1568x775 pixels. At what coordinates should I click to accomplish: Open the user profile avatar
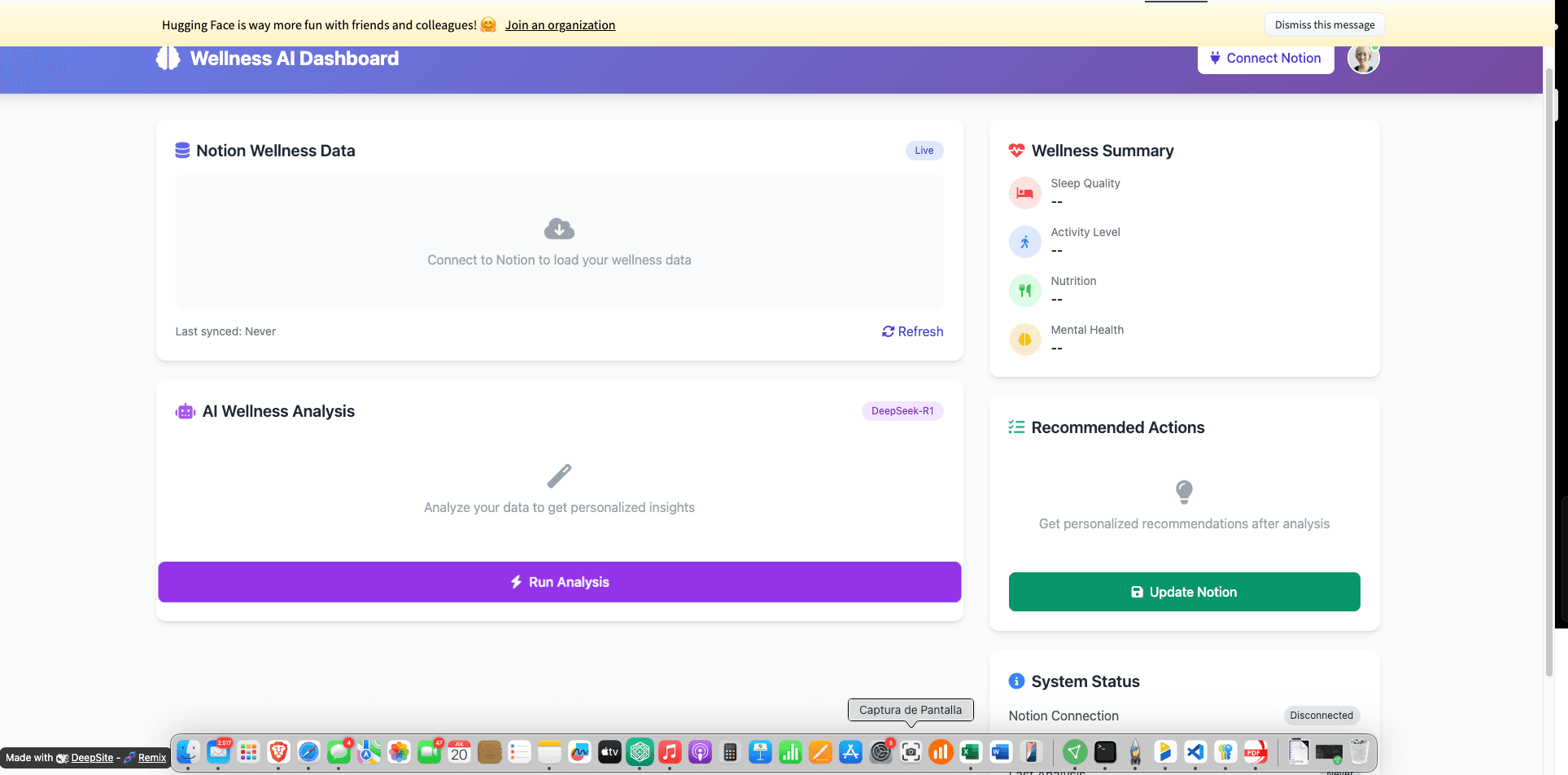click(1363, 59)
